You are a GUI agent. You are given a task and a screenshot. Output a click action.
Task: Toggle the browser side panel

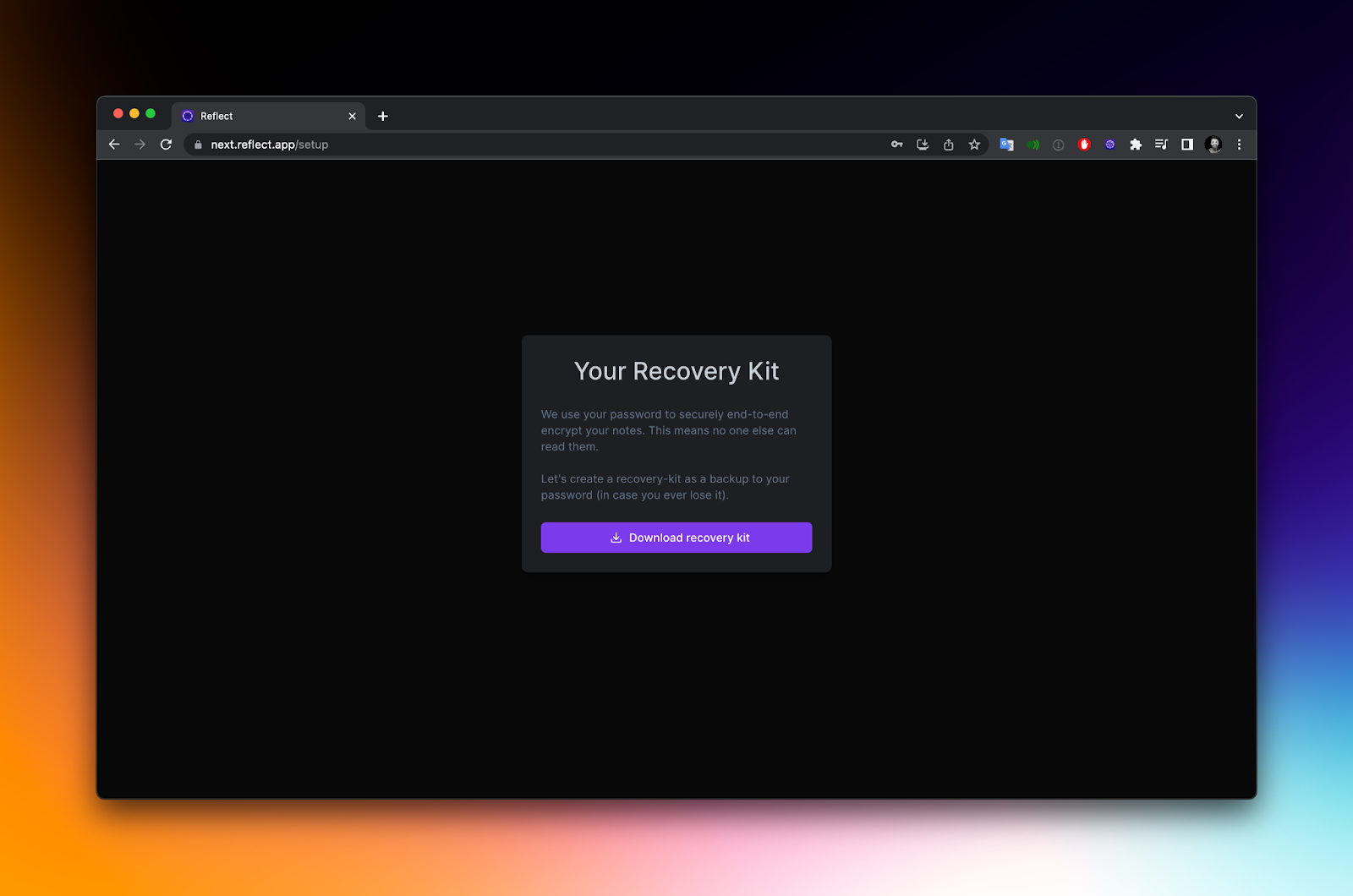click(x=1187, y=145)
